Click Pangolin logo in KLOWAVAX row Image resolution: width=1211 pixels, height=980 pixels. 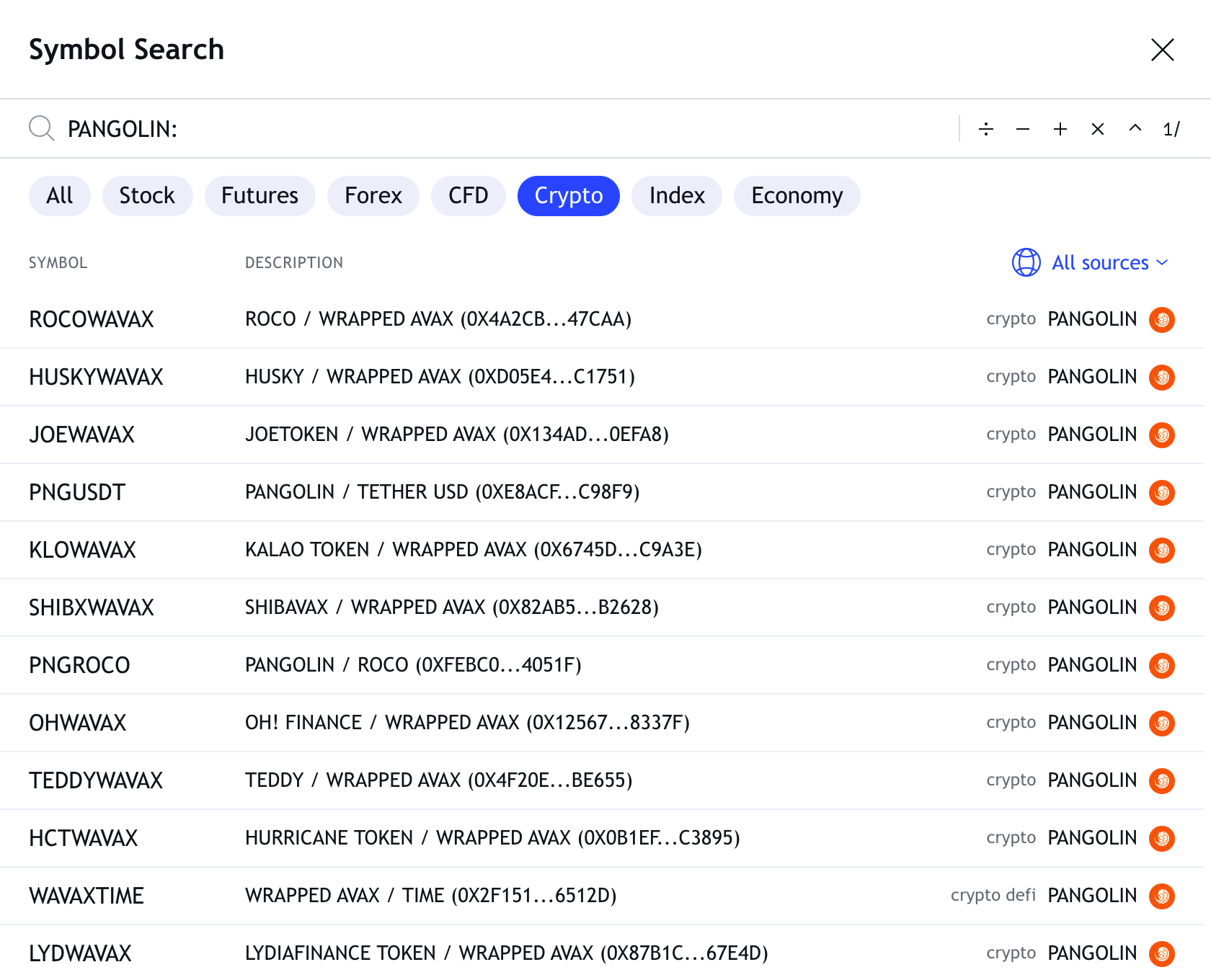[x=1161, y=550]
